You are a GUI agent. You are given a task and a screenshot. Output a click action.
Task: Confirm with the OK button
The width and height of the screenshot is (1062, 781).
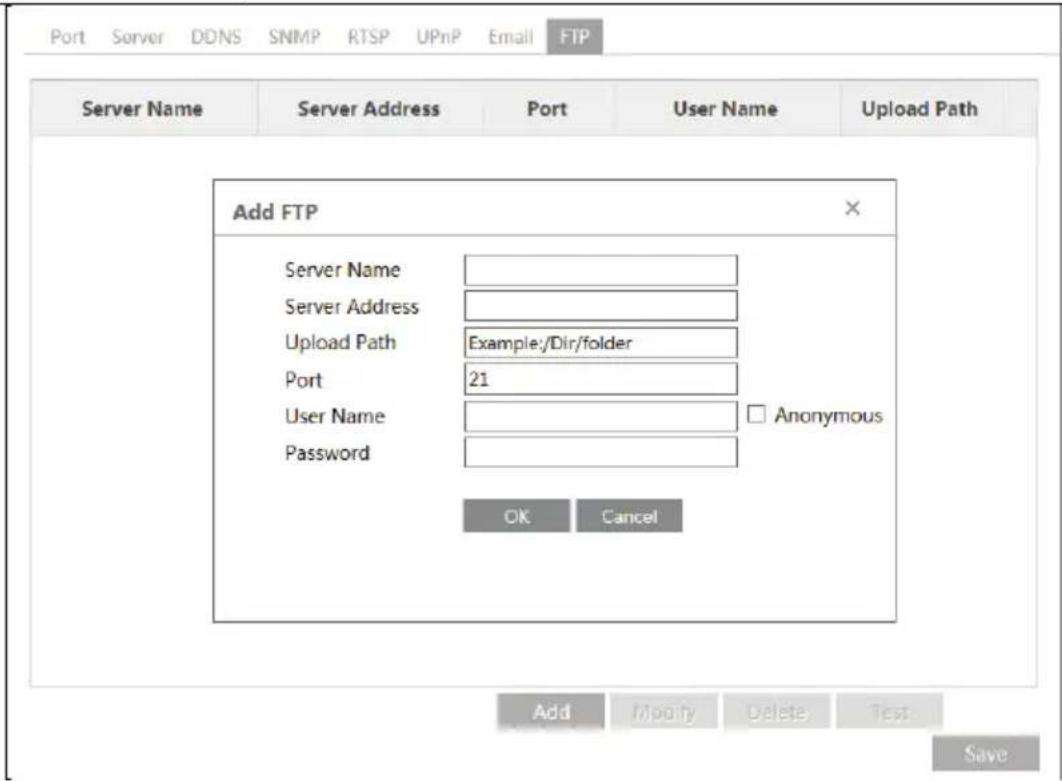click(517, 516)
